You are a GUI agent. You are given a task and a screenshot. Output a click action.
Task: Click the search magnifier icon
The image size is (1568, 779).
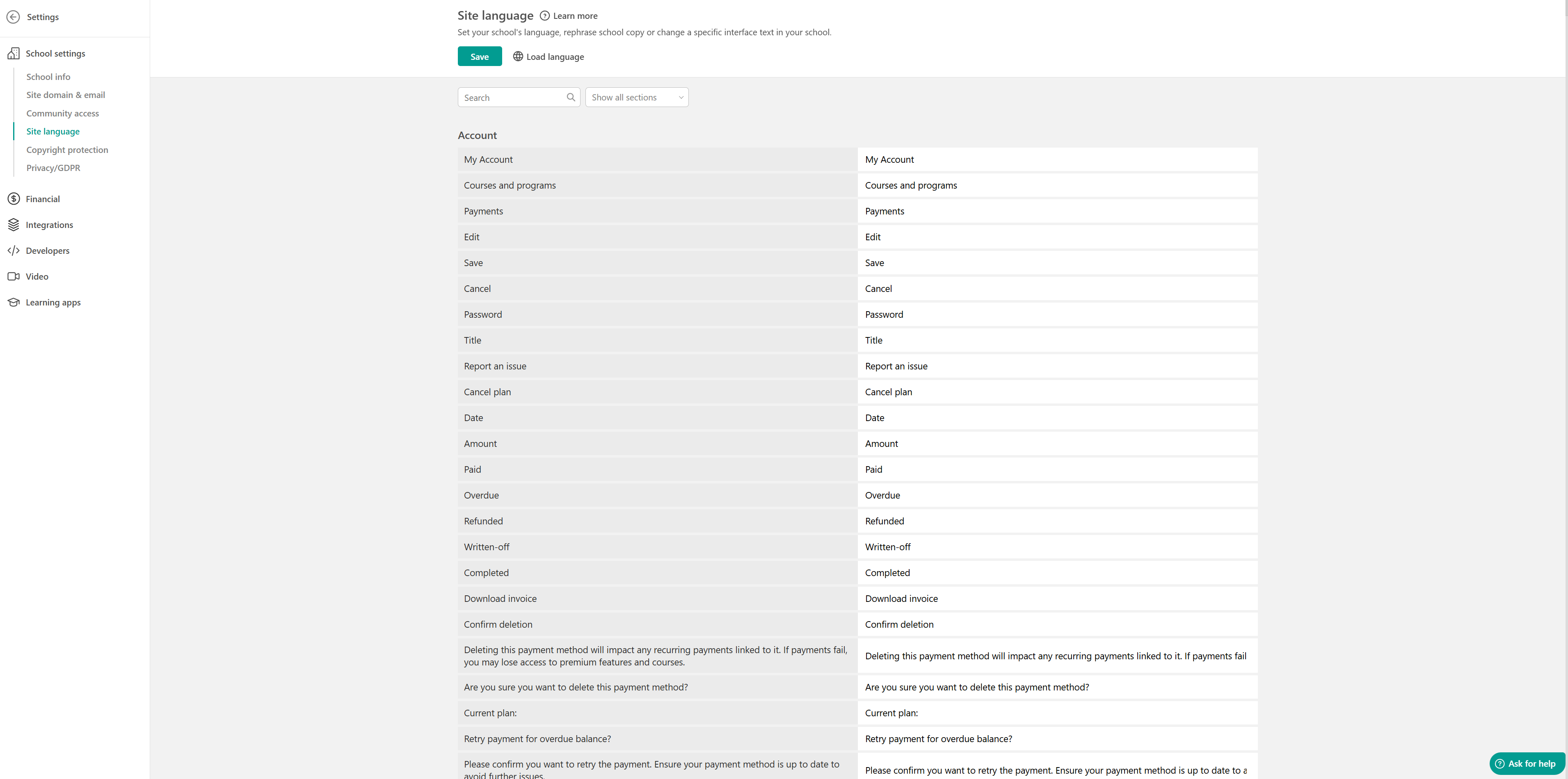pyautogui.click(x=570, y=97)
